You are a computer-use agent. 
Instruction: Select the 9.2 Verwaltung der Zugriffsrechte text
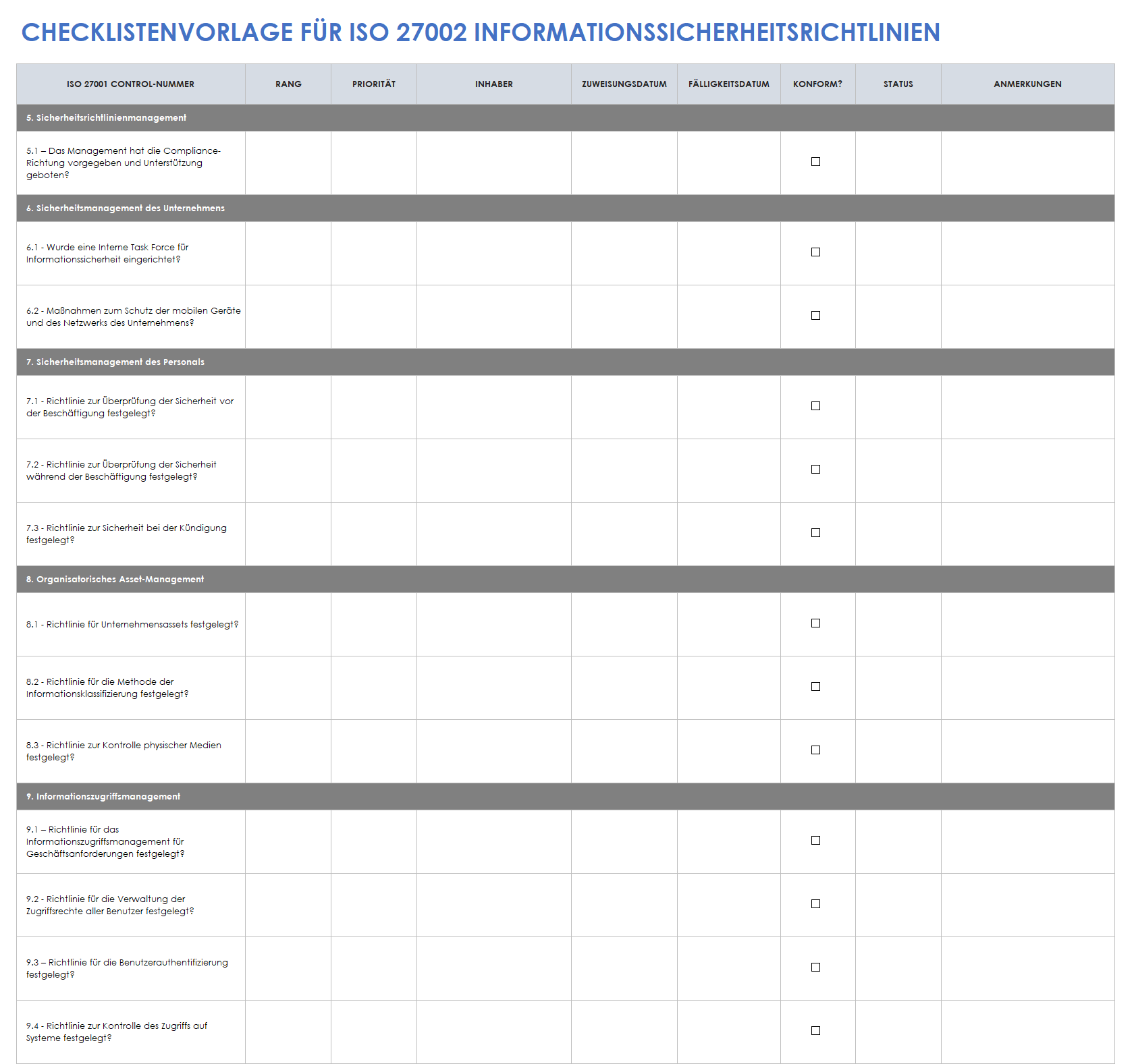pos(110,905)
